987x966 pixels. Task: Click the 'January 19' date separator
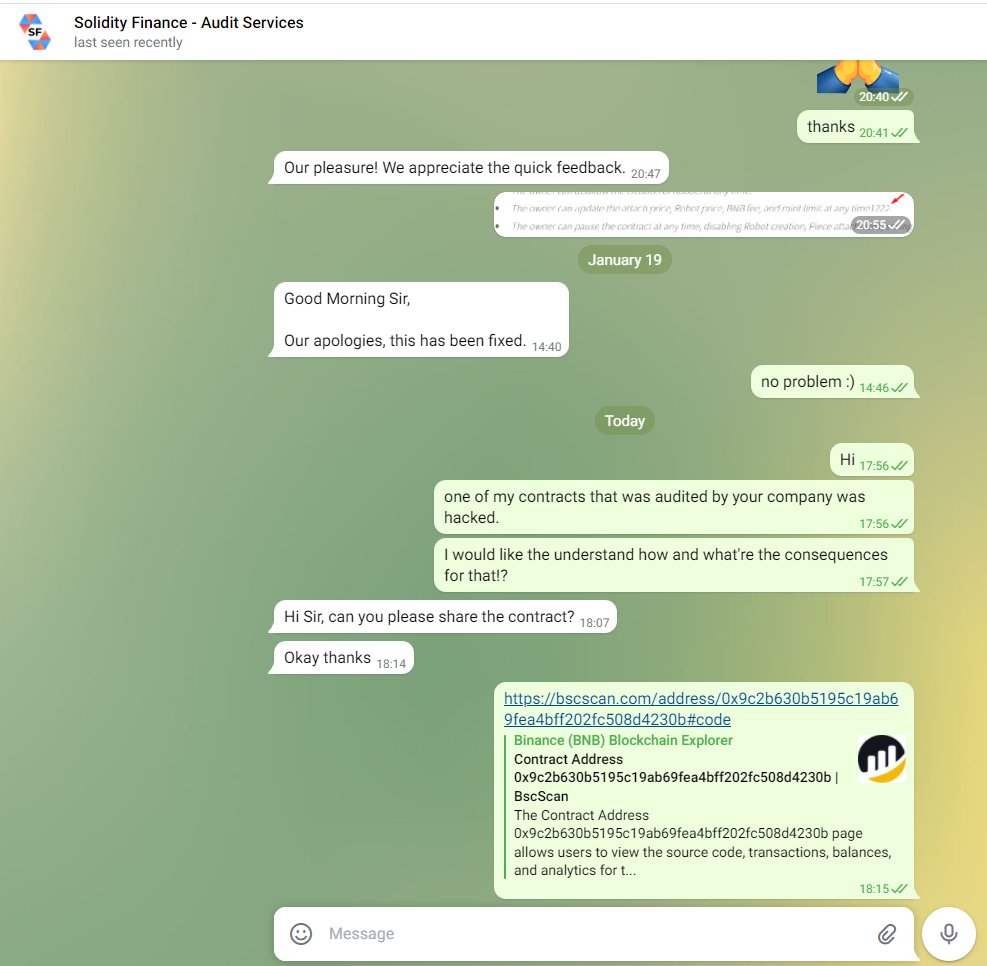point(624,260)
